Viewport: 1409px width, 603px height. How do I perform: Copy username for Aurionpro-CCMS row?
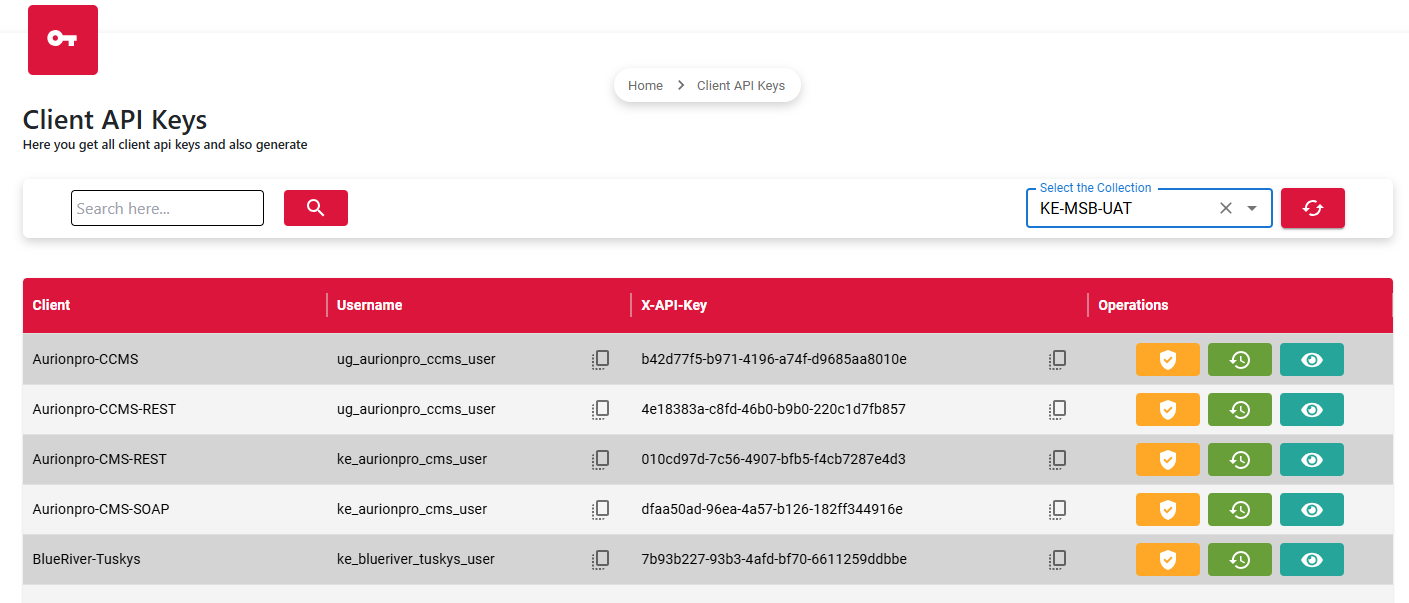[601, 359]
